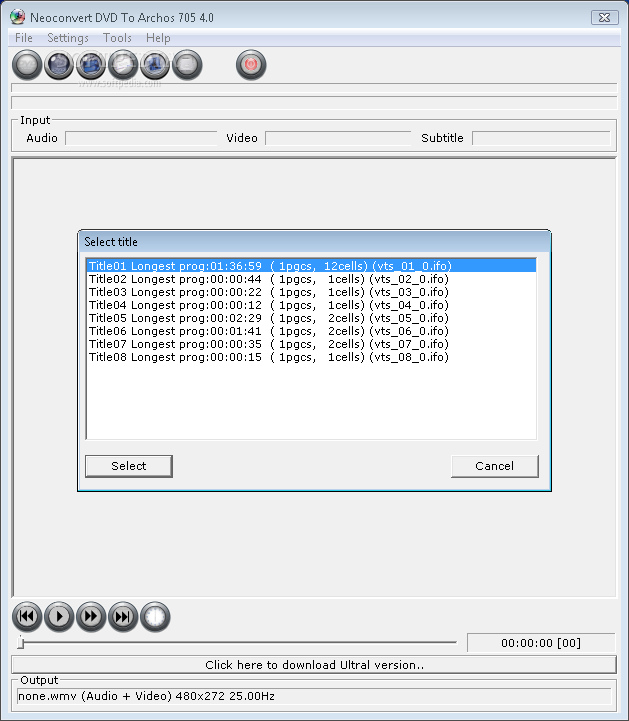629x721 pixels.
Task: Click the gray DVD disc toolbar icon
Action: coord(27,65)
